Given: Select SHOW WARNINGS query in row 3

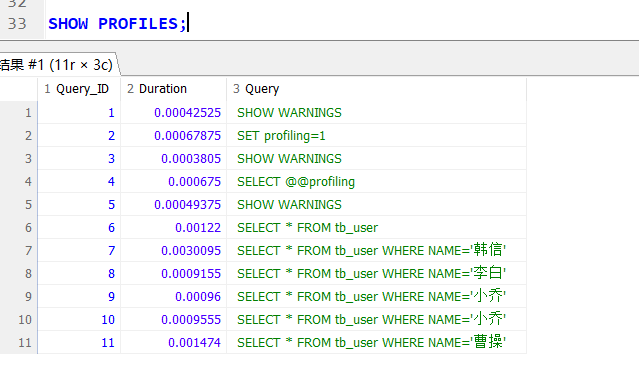Looking at the screenshot, I should tap(377, 159).
